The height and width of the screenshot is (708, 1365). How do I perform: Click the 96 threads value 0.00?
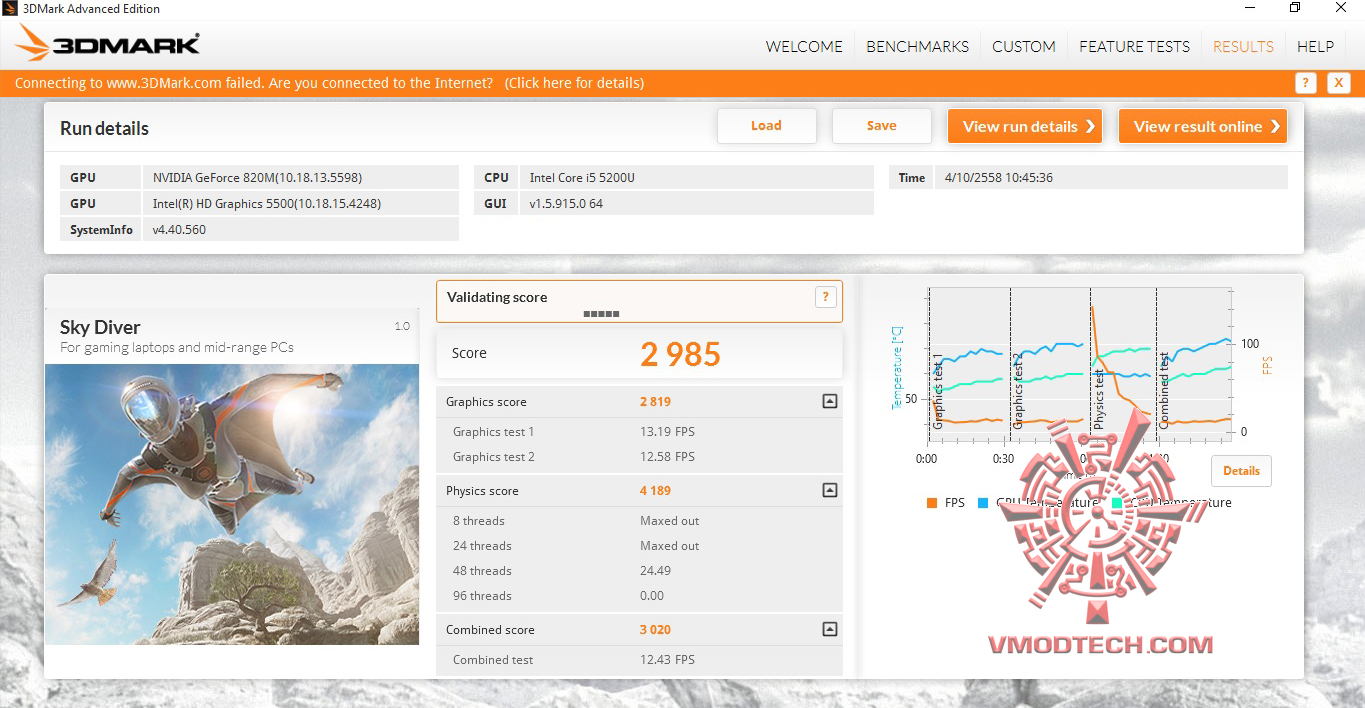tap(652, 596)
